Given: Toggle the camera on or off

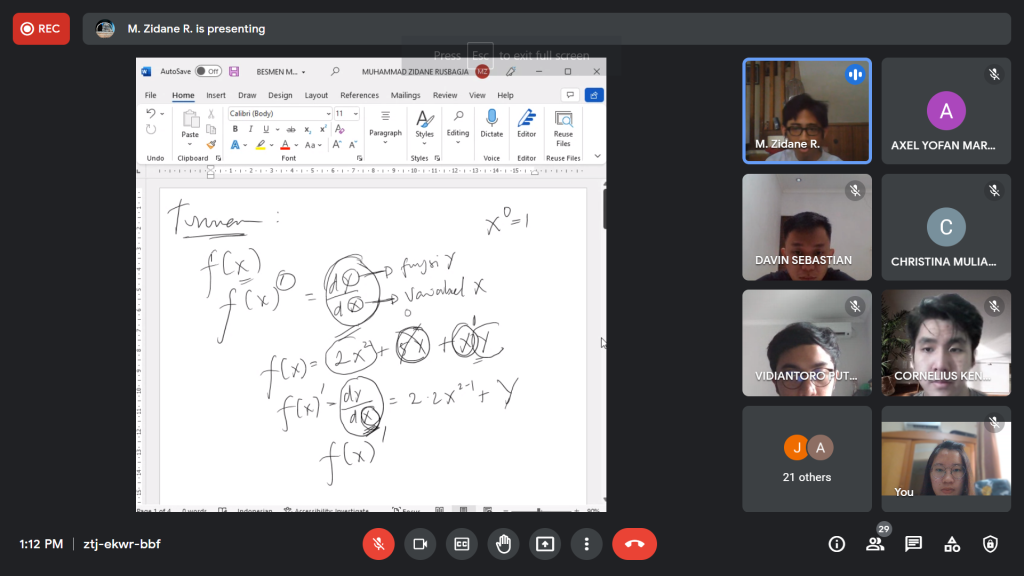Looking at the screenshot, I should [x=420, y=544].
